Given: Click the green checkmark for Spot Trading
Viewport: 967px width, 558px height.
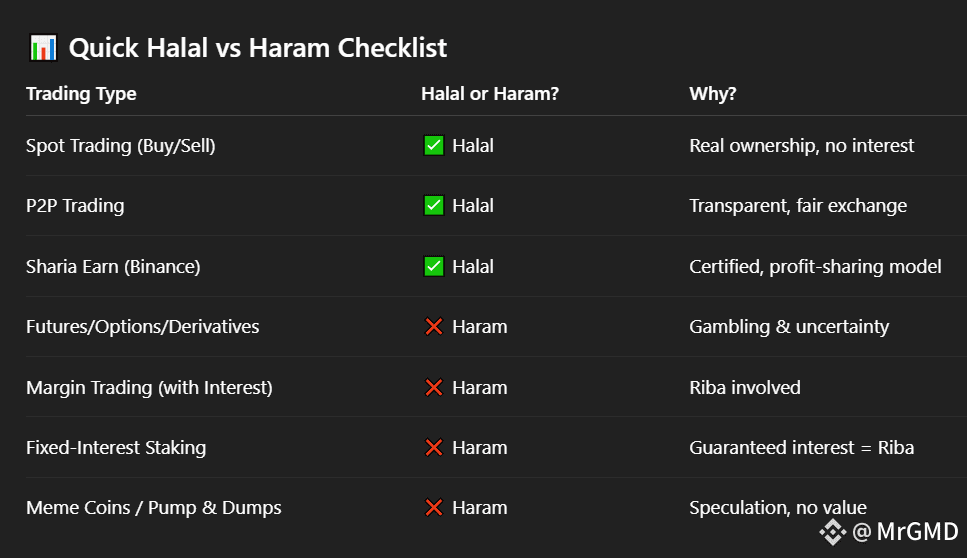Looking at the screenshot, I should 433,146.
